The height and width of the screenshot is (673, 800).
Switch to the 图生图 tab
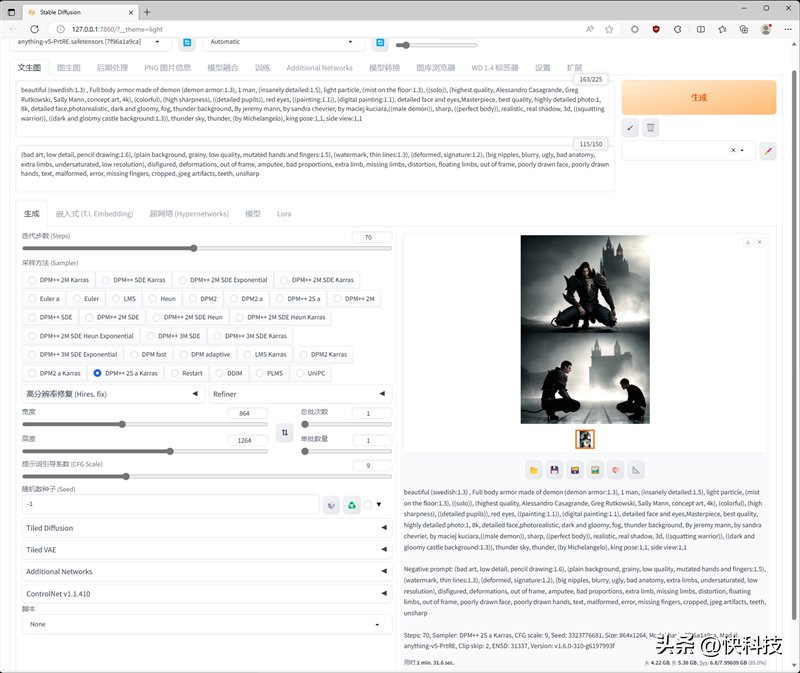[x=69, y=67]
